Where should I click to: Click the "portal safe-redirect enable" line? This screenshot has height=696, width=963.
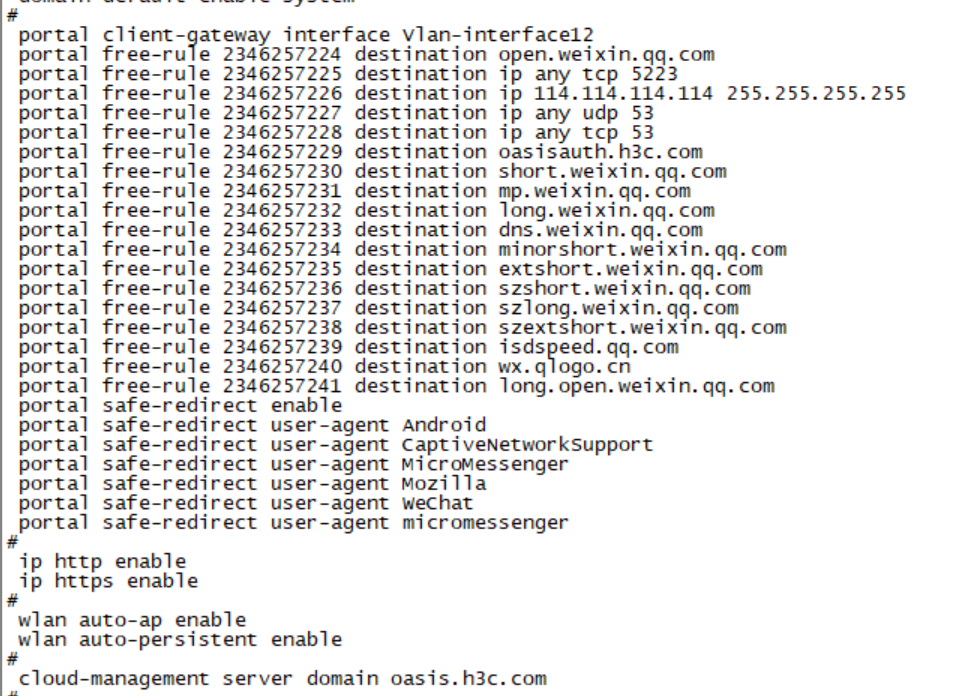pos(180,406)
